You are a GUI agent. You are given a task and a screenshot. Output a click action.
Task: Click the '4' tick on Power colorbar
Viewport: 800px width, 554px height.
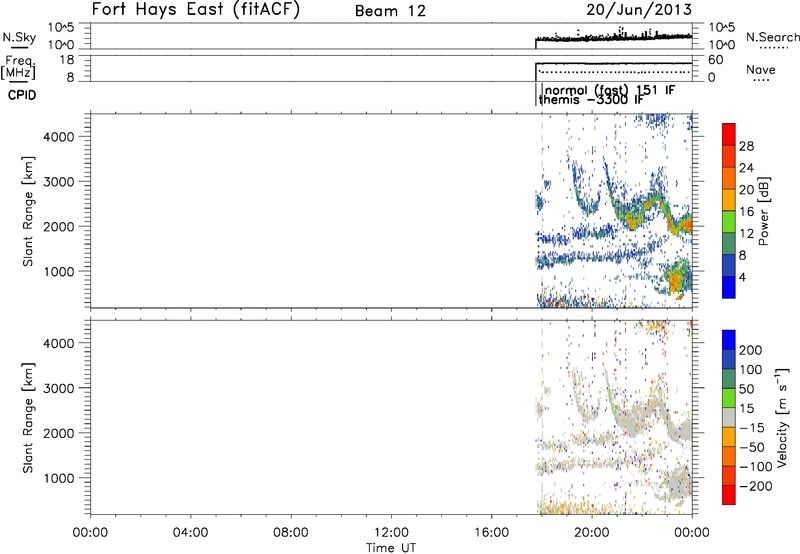click(742, 277)
